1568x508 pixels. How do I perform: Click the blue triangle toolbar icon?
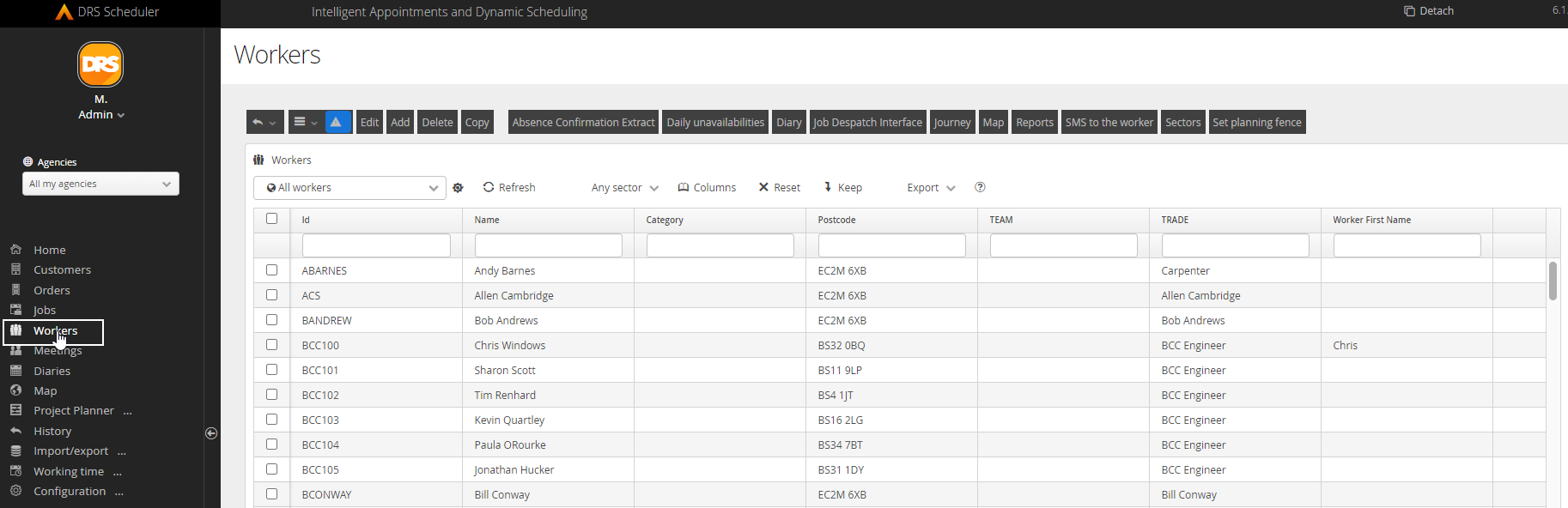point(337,122)
